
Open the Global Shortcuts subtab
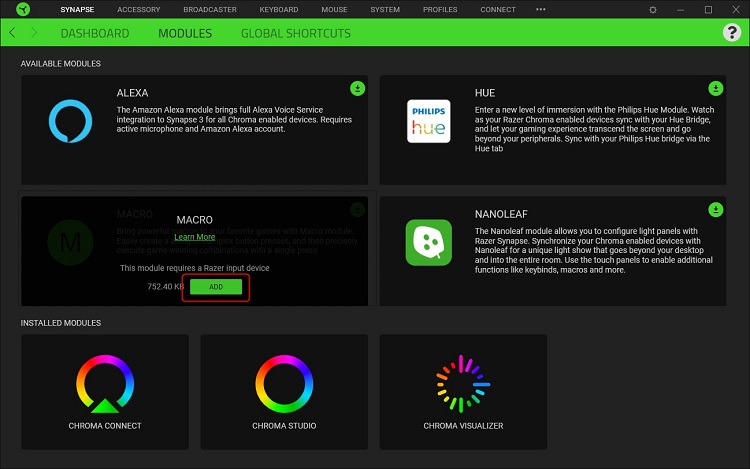coord(296,33)
